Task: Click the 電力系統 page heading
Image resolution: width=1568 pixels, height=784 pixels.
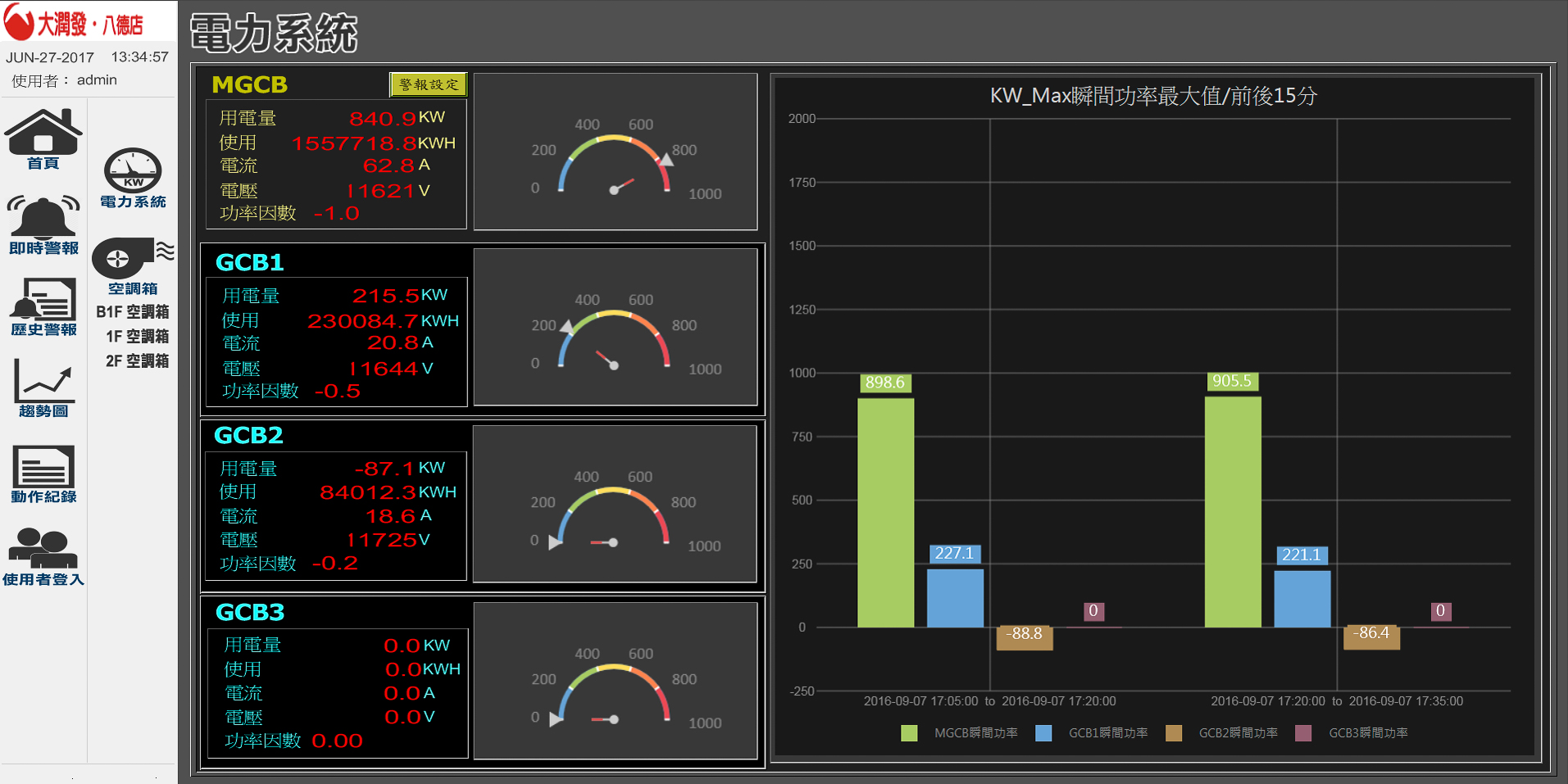Action: 274,34
